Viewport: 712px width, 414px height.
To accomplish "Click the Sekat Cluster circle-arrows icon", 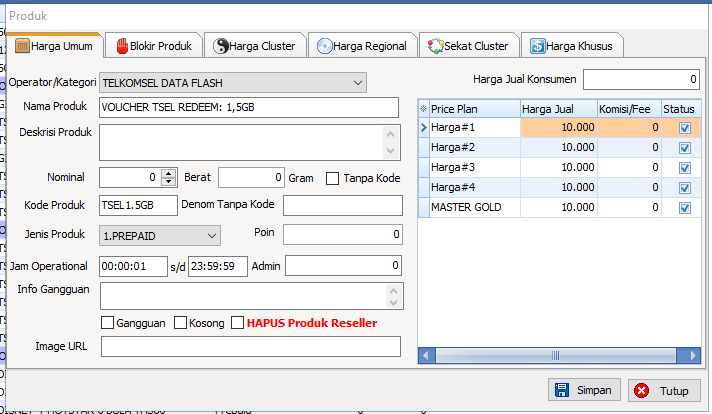I will coord(435,46).
